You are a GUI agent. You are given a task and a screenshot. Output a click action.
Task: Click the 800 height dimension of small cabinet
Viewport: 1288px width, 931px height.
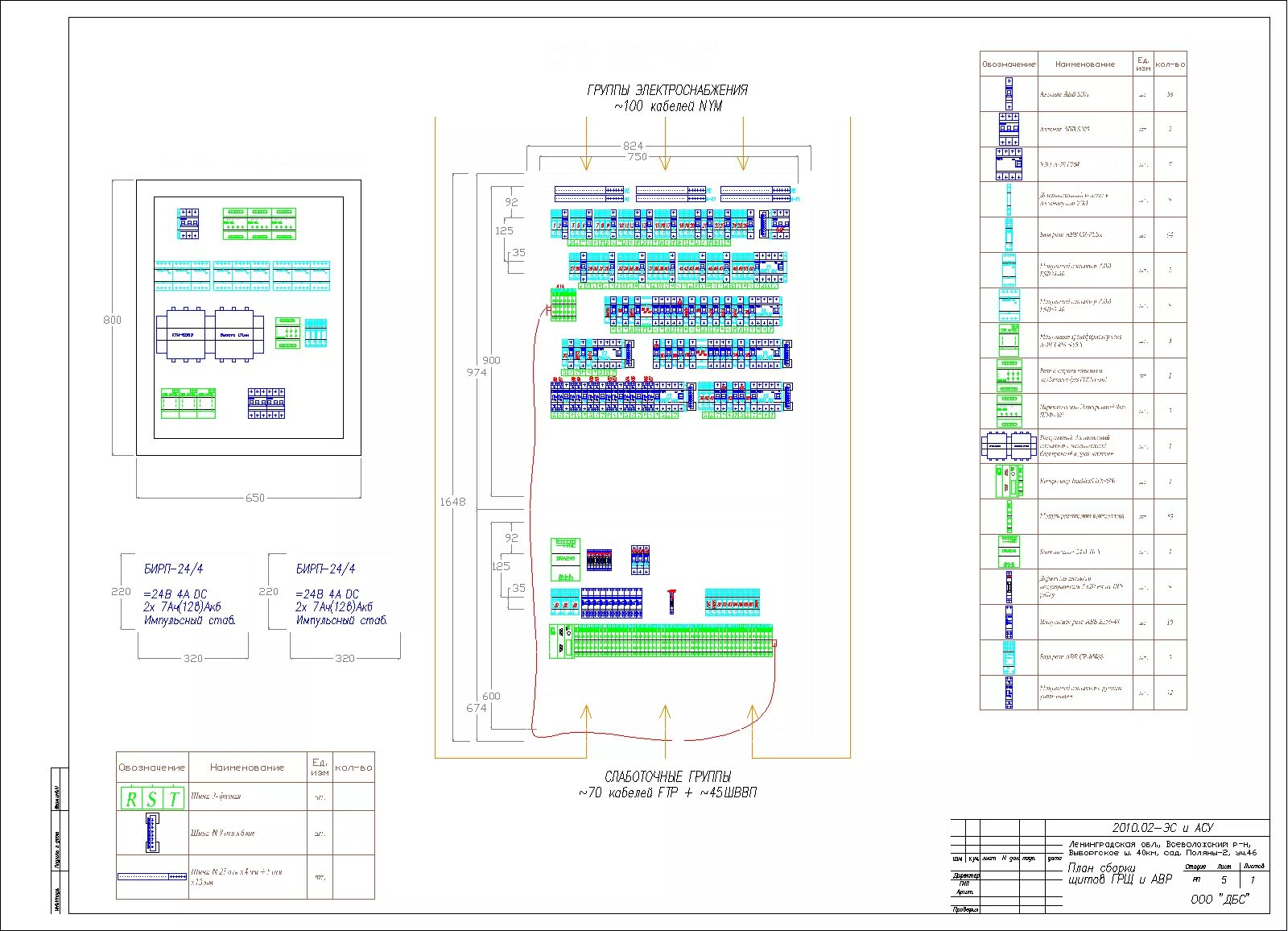tap(113, 320)
